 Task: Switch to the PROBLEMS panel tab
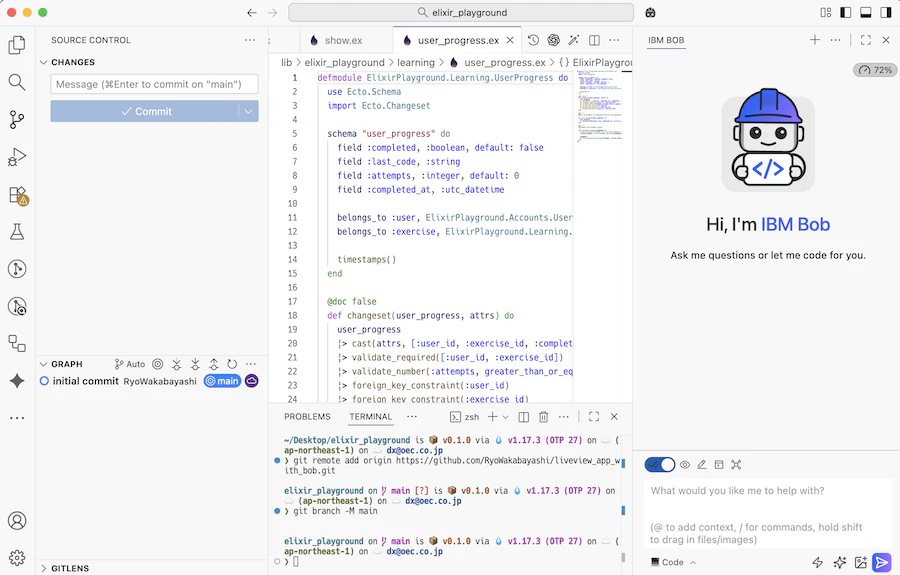(x=307, y=417)
